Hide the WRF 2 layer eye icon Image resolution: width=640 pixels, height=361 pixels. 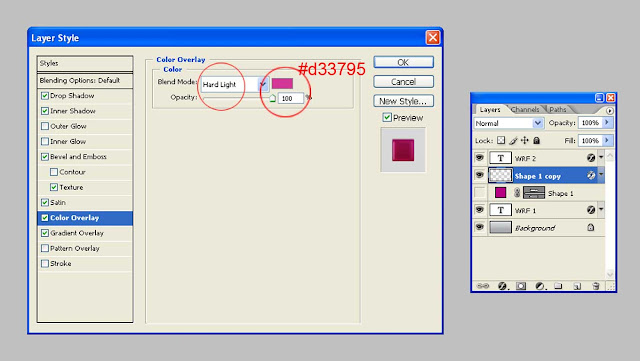click(480, 158)
